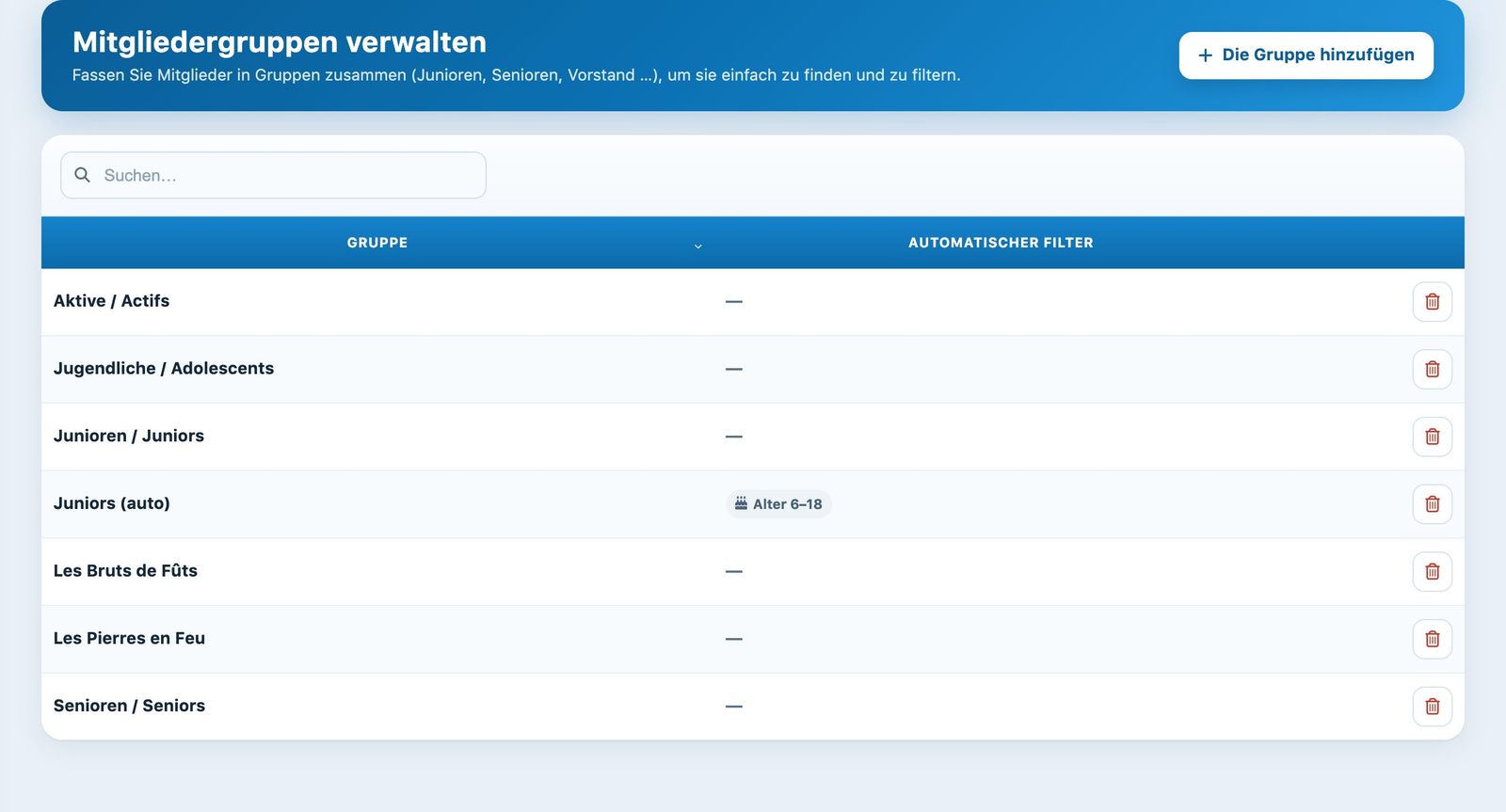Add a new group with Die Gruppe hinzufügen
The width and height of the screenshot is (1506, 812).
click(1306, 56)
